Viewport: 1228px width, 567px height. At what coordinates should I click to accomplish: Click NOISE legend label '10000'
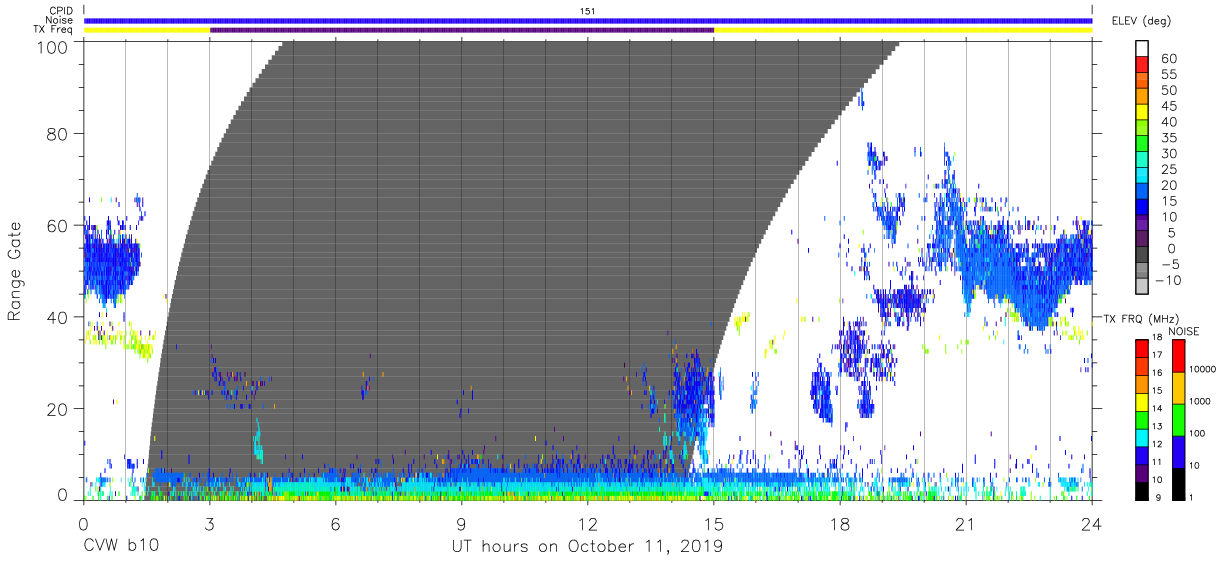[1204, 369]
